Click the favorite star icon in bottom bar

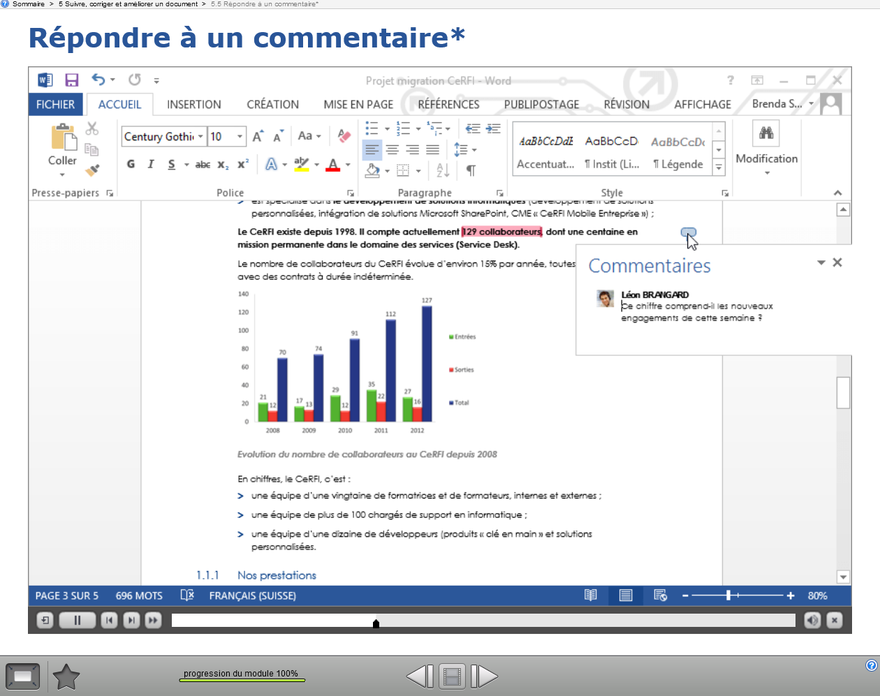(x=66, y=677)
